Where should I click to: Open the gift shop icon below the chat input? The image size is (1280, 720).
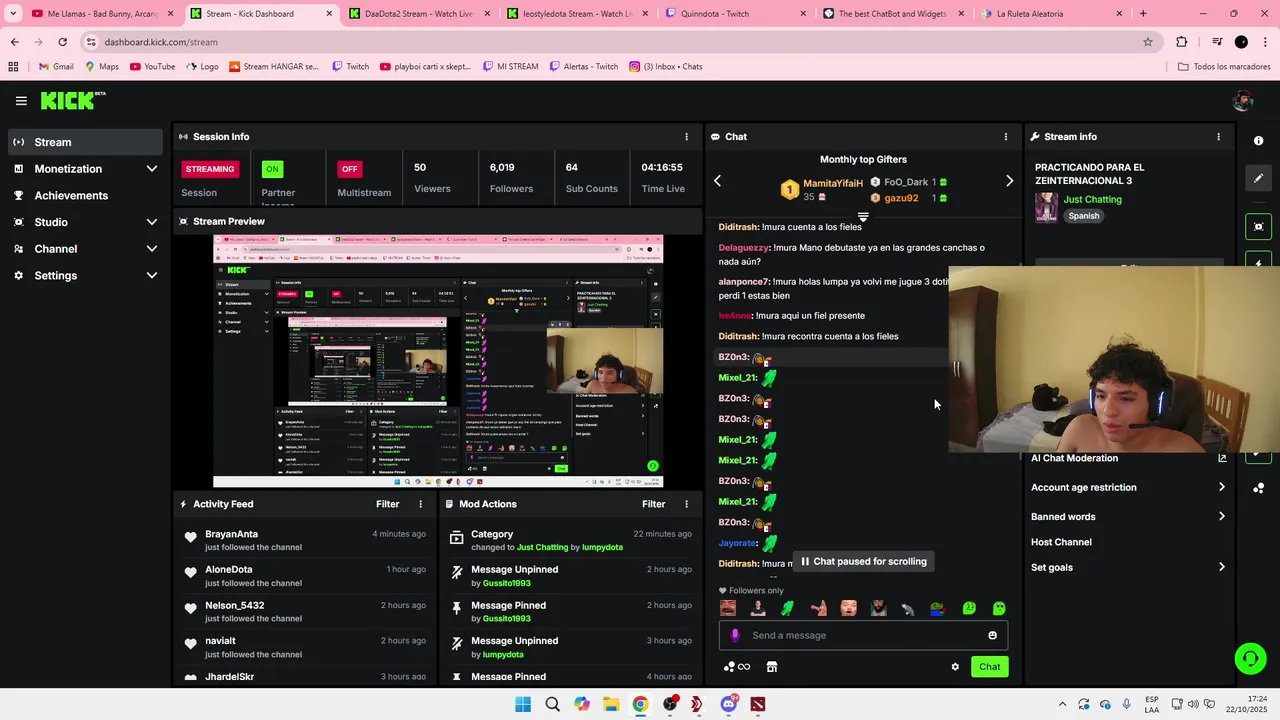coord(772,667)
